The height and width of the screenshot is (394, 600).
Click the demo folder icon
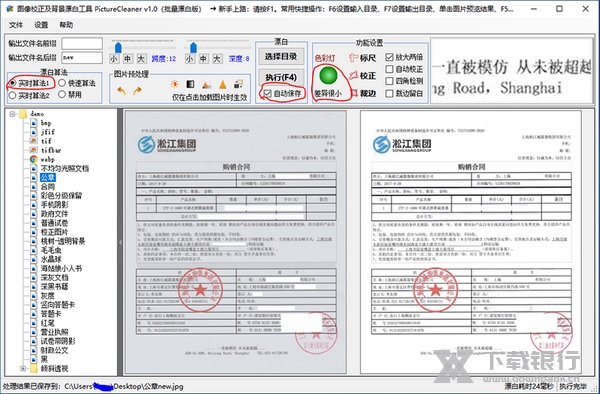coord(23,114)
